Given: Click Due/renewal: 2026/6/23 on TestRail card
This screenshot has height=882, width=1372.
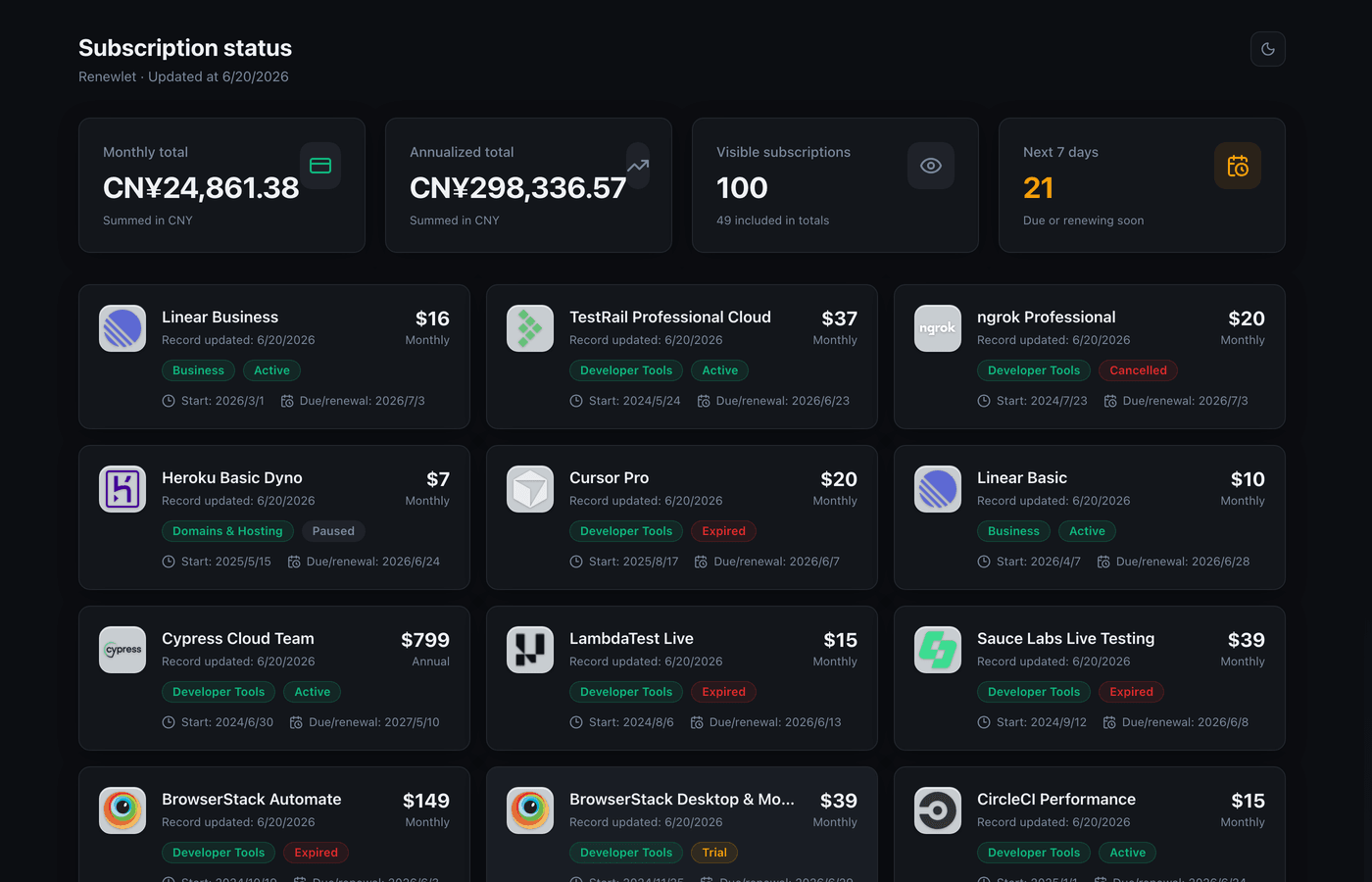Looking at the screenshot, I should (783, 401).
